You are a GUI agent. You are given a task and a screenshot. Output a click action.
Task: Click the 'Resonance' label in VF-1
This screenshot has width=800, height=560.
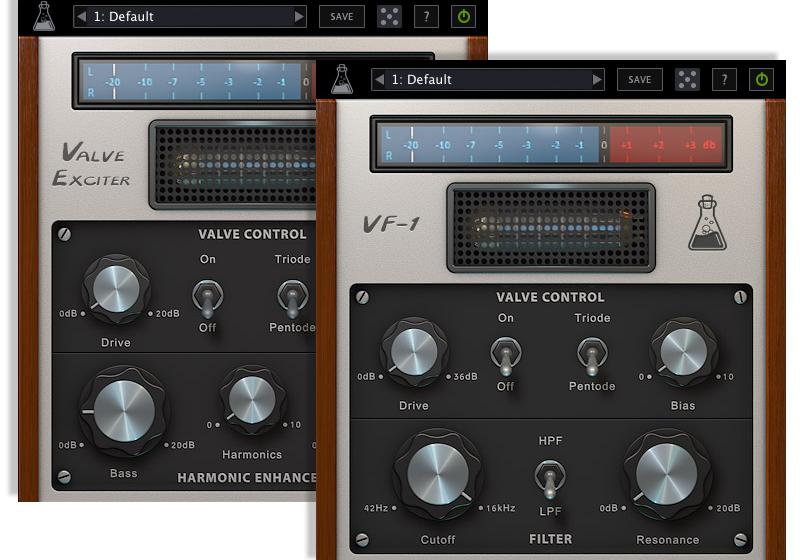[x=667, y=540]
